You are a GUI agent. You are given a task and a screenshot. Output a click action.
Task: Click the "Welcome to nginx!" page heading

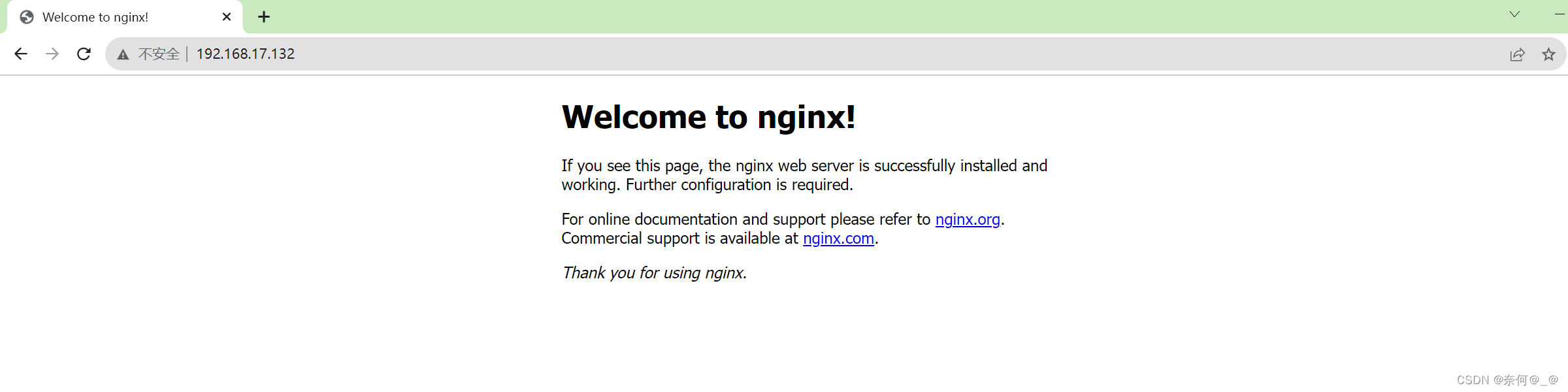(x=709, y=118)
